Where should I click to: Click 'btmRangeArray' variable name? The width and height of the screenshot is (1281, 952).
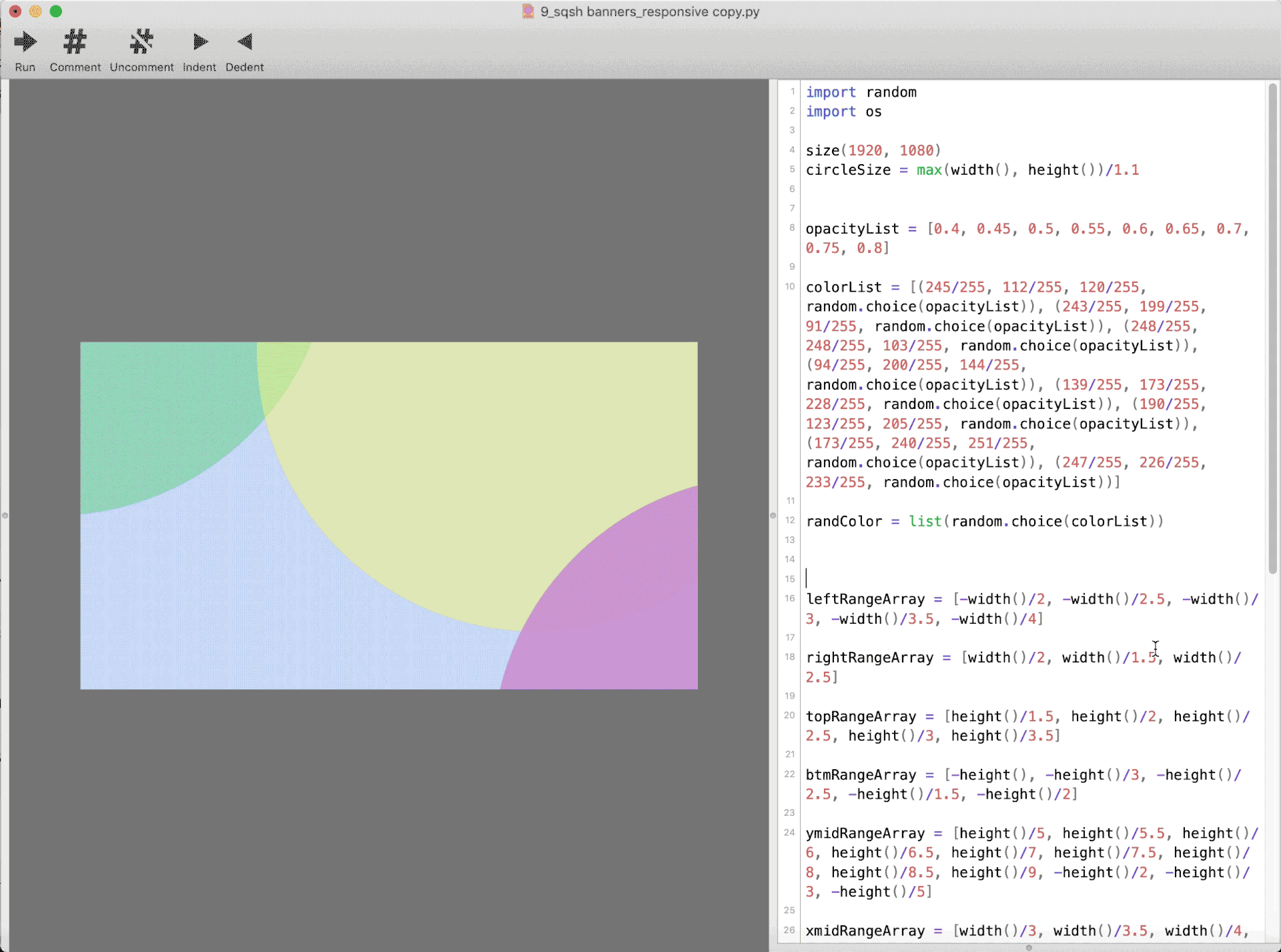point(861,775)
